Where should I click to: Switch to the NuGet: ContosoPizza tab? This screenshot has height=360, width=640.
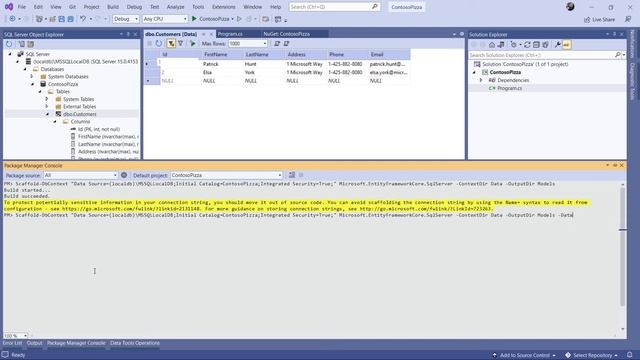click(287, 34)
